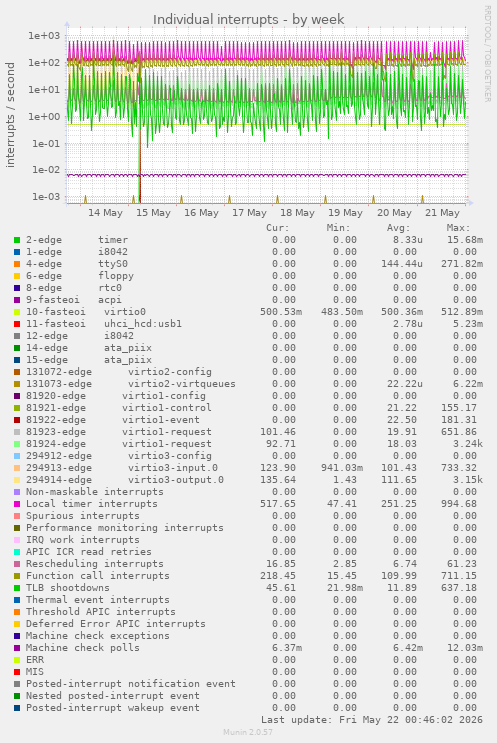This screenshot has height=743, width=497.
Task: Click the red uhci_hcd:usb1 color swatch
Action: (17, 324)
